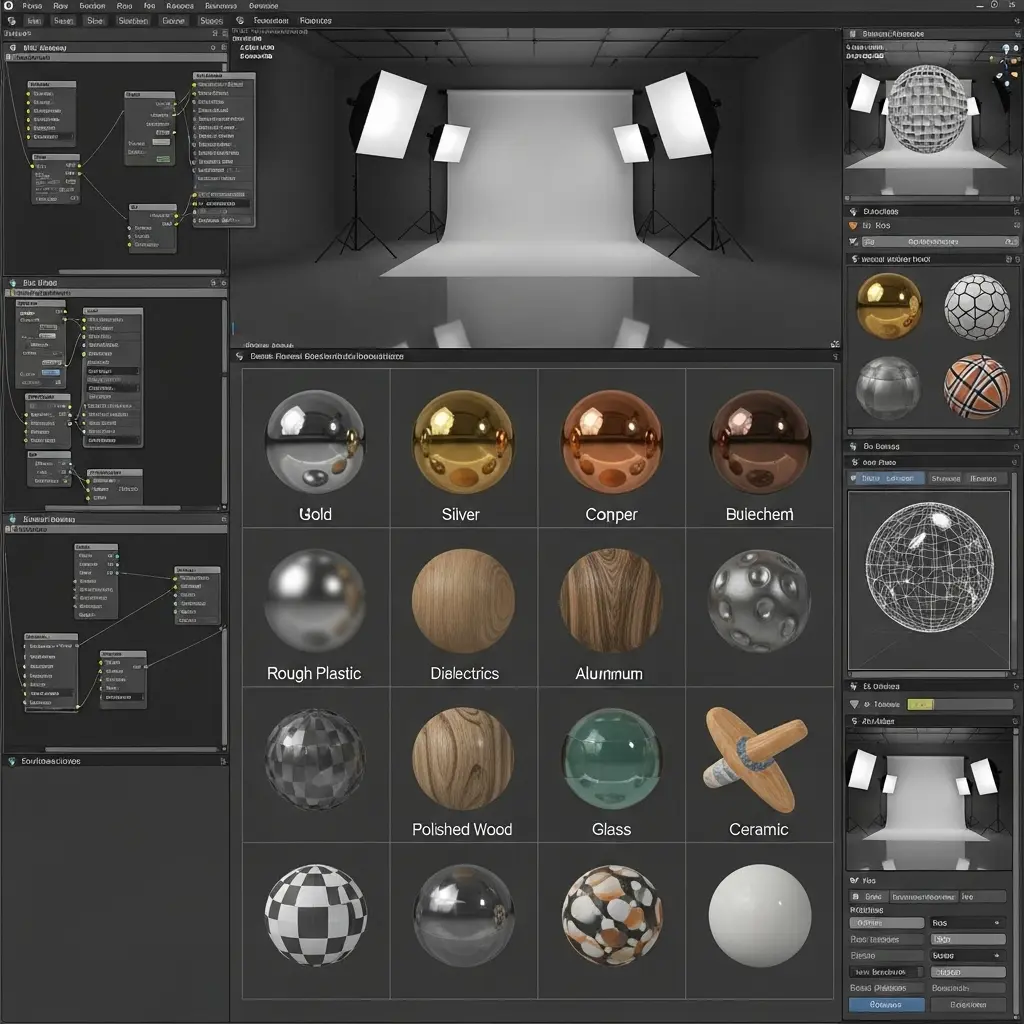The width and height of the screenshot is (1024, 1024).
Task: Click the editor type icon on the material browser header
Action: coord(241,356)
